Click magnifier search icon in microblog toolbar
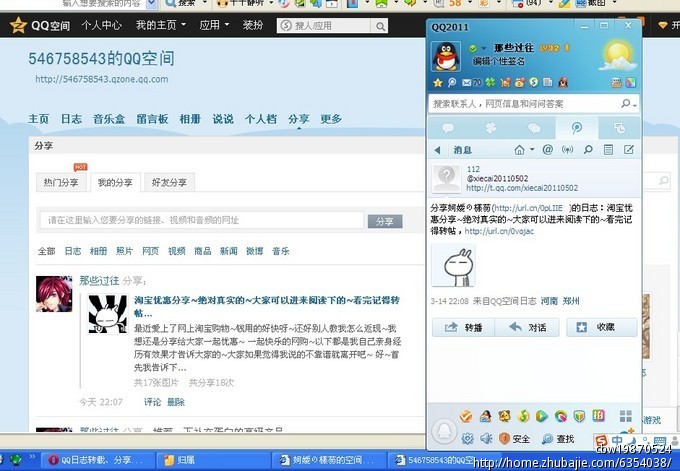680x471 pixels. (588, 150)
